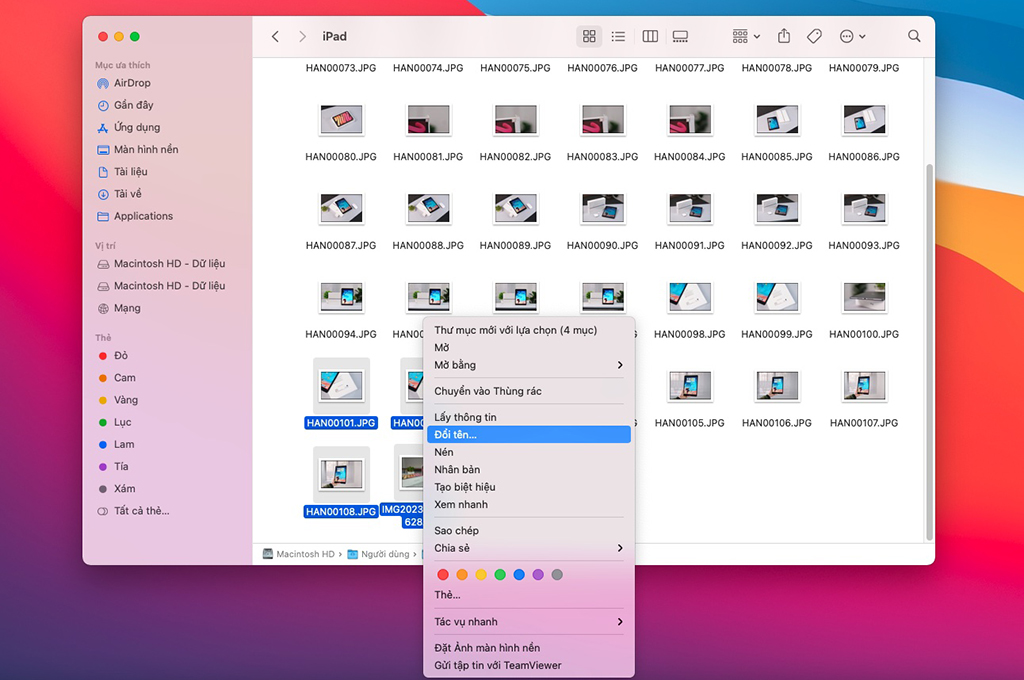Image resolution: width=1024 pixels, height=680 pixels.
Task: Expand the Chia sẻ submenu
Action: (x=529, y=548)
